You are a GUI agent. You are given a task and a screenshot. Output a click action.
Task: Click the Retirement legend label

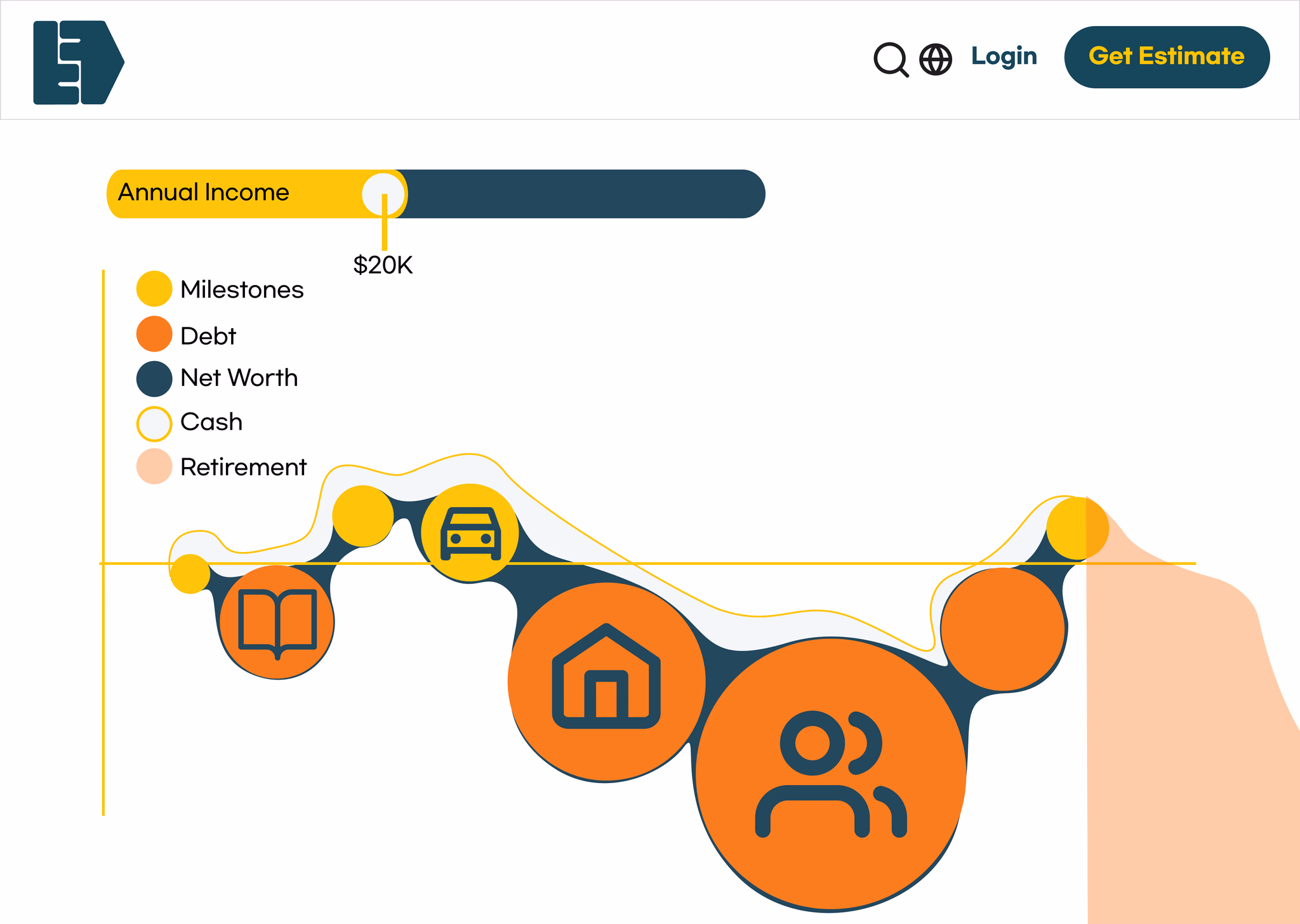[244, 467]
